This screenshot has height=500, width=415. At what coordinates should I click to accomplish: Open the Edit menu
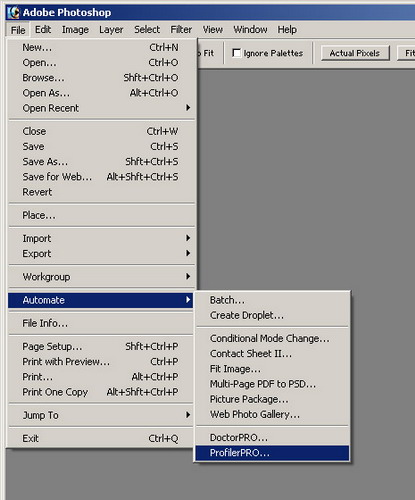(x=43, y=30)
